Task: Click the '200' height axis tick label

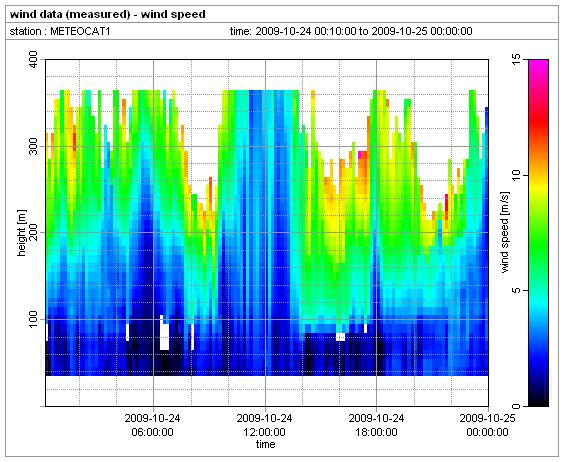Action: (x=33, y=232)
